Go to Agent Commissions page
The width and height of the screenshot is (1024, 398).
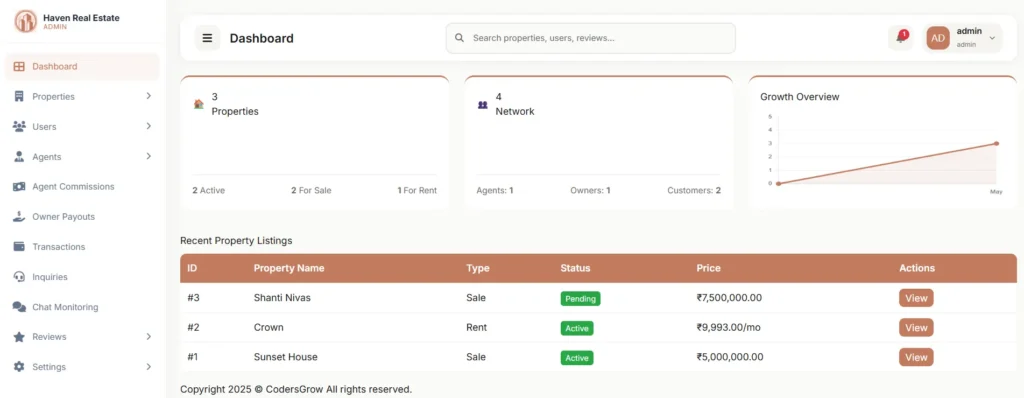[x=82, y=187]
